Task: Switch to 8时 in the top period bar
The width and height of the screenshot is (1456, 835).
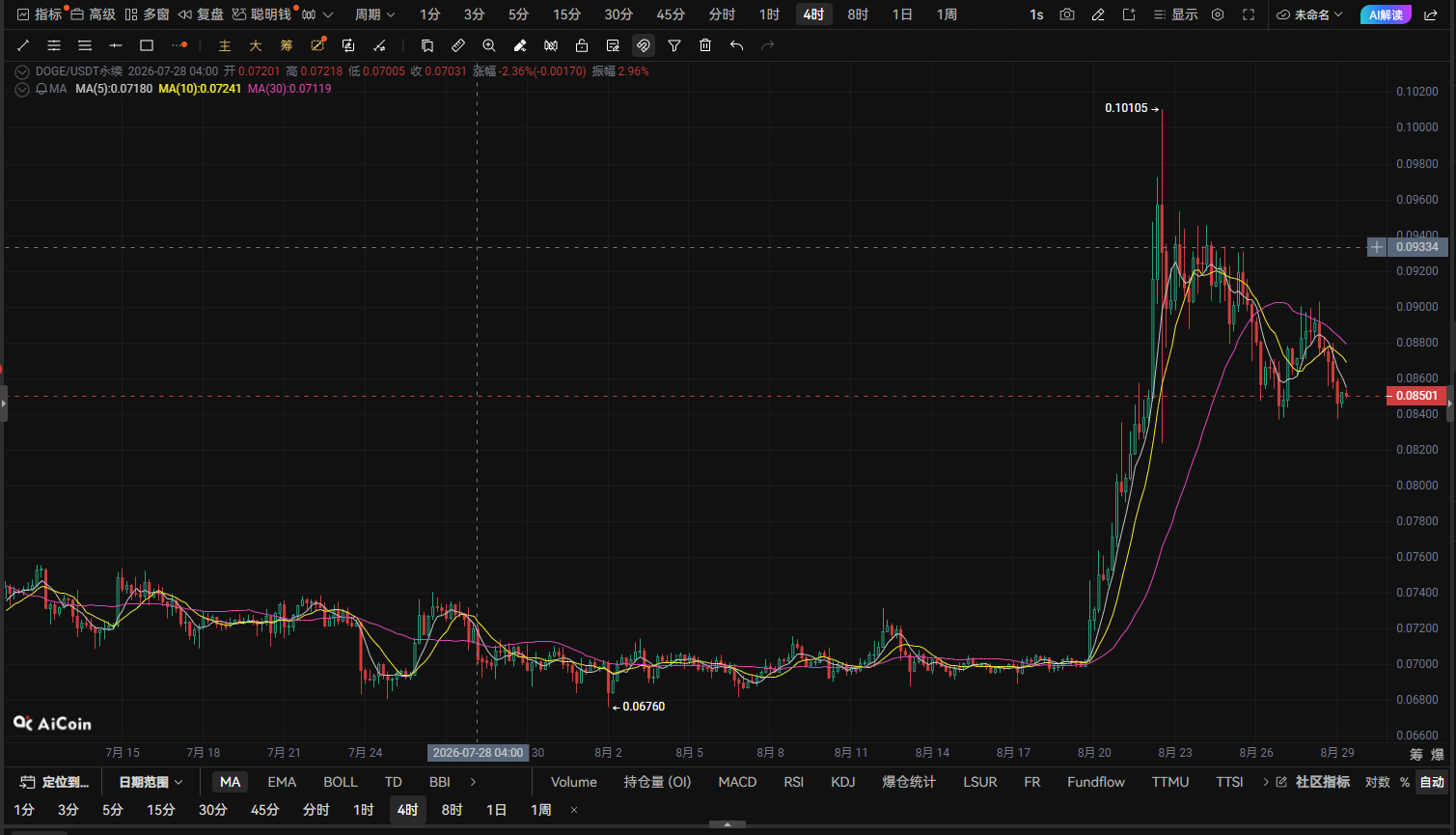Action: 858,14
